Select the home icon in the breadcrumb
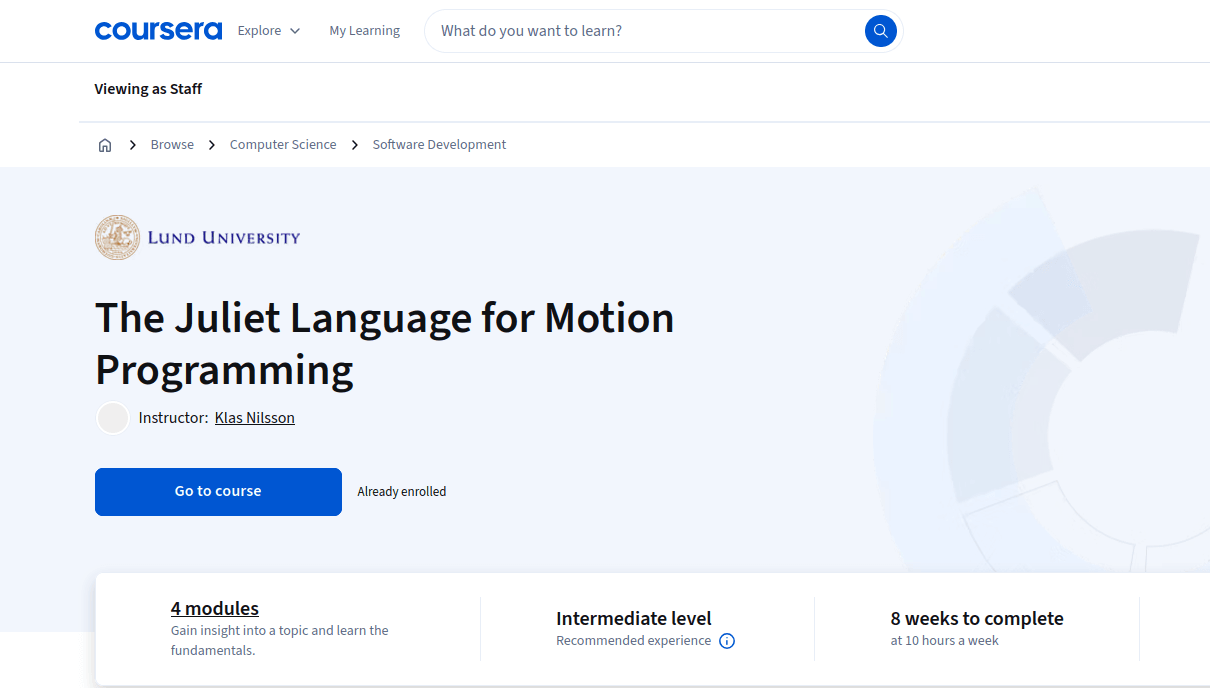The height and width of the screenshot is (688, 1210). tap(104, 144)
